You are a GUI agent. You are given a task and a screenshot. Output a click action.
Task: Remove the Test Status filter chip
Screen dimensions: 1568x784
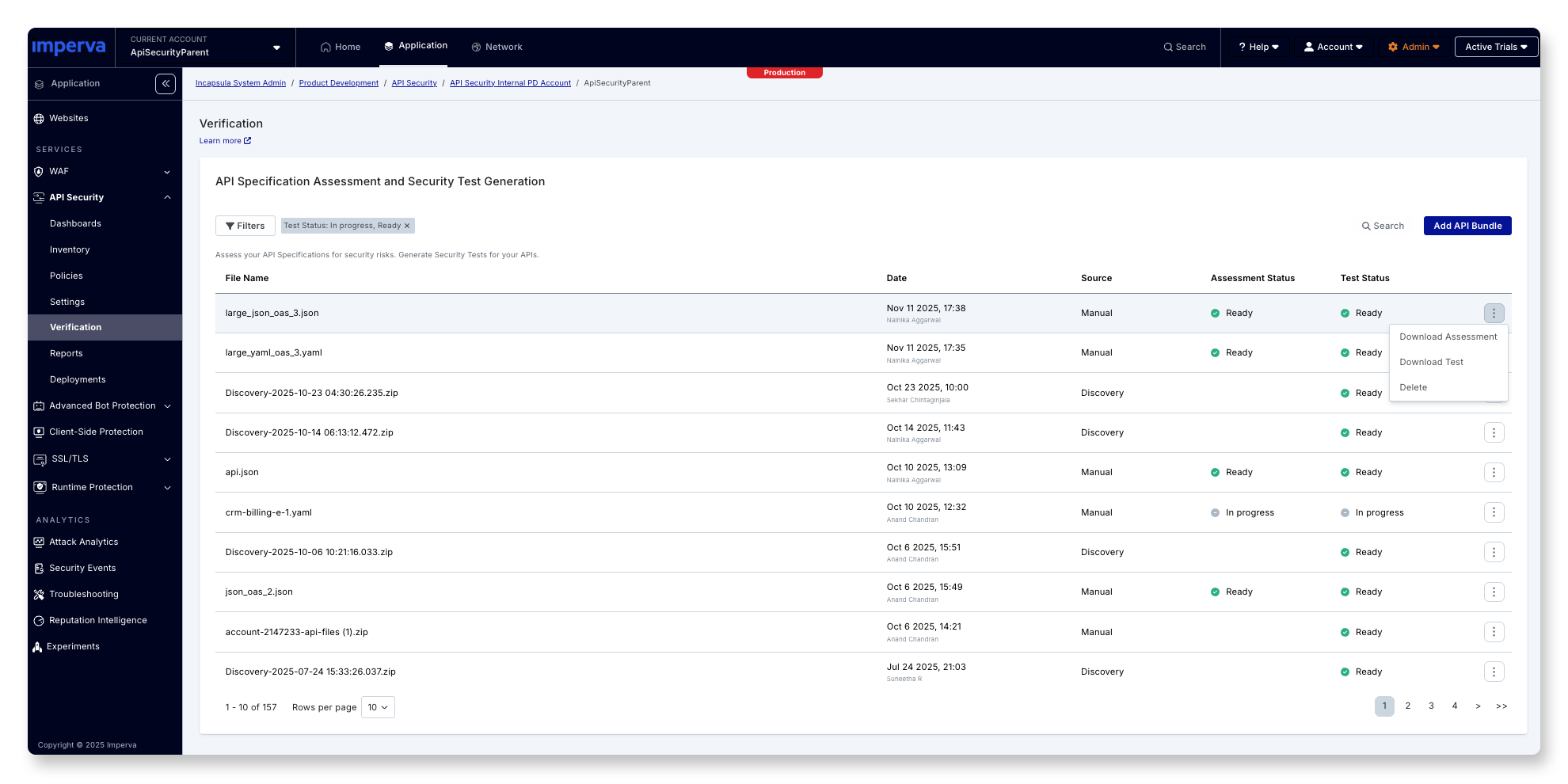(x=407, y=226)
